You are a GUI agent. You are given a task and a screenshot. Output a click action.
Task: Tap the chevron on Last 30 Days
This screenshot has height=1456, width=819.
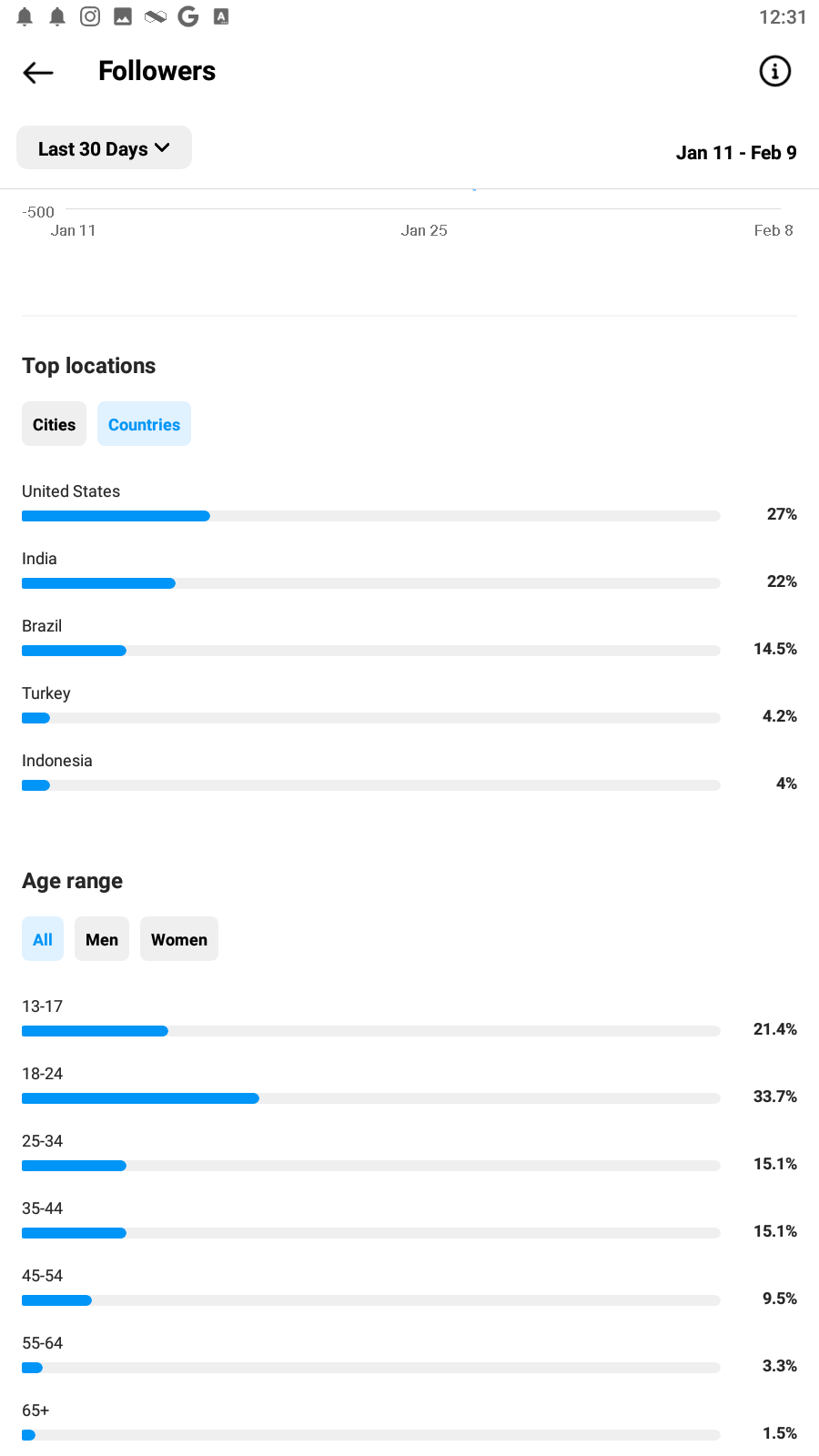[163, 148]
